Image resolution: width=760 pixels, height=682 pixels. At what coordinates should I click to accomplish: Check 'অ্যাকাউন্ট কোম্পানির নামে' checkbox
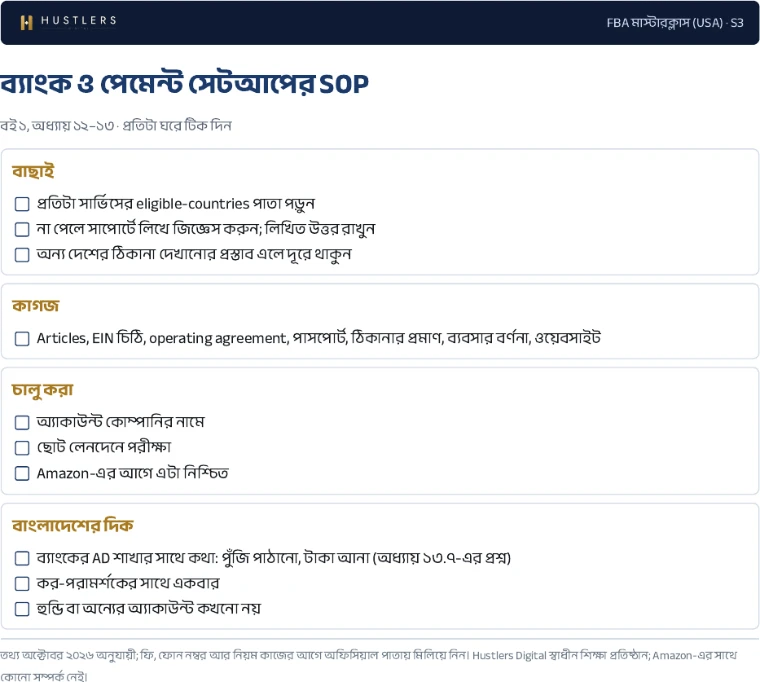[x=22, y=422]
